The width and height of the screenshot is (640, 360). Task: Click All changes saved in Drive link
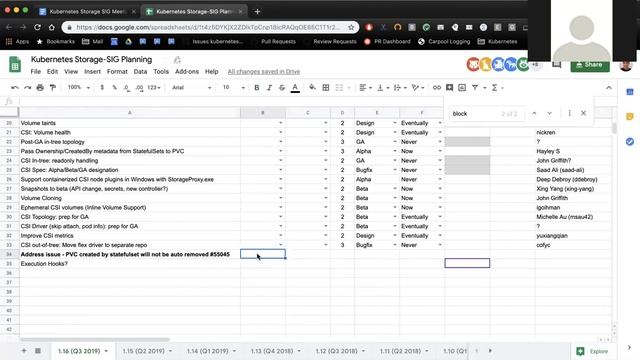[264, 71]
